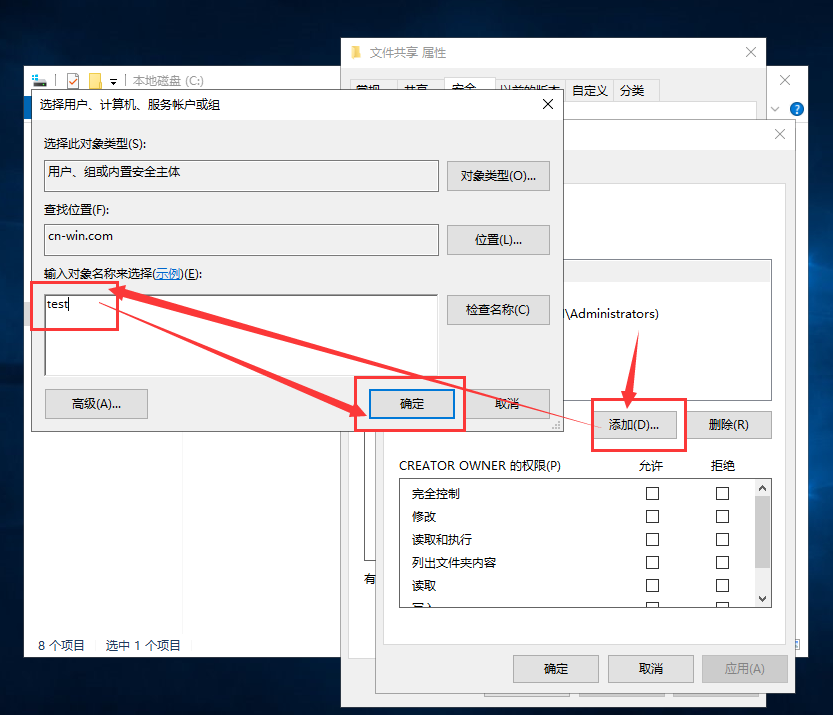Click the drive icon in Explorer title bar

tap(39, 81)
